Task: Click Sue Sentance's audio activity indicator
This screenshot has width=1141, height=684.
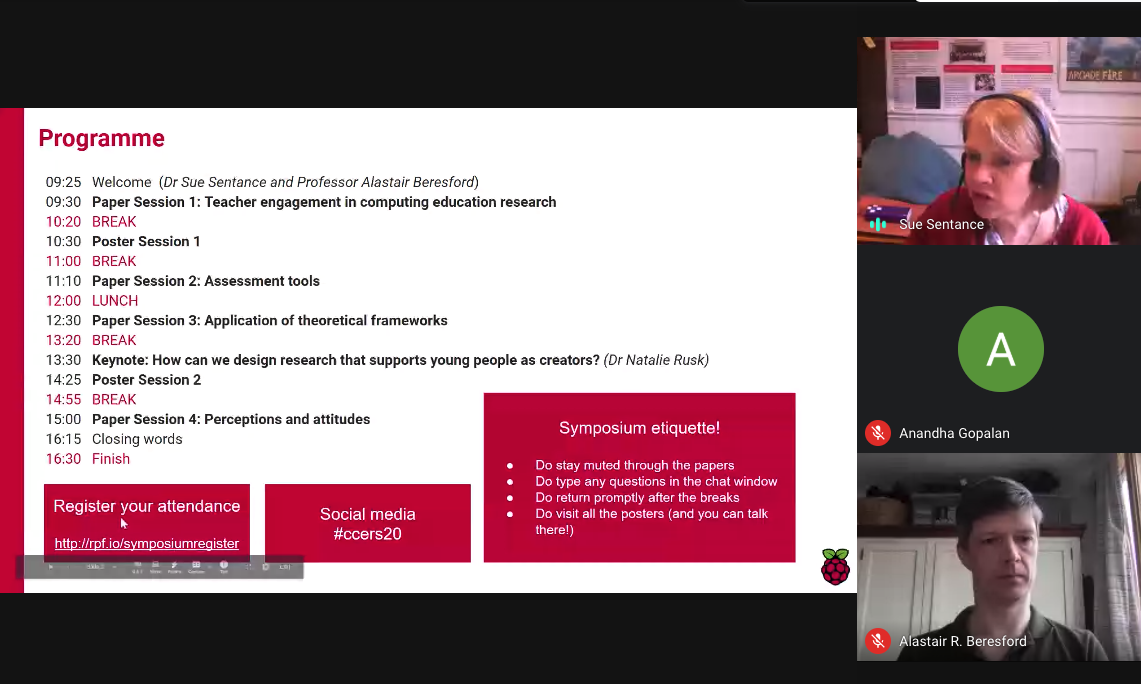Action: (877, 224)
